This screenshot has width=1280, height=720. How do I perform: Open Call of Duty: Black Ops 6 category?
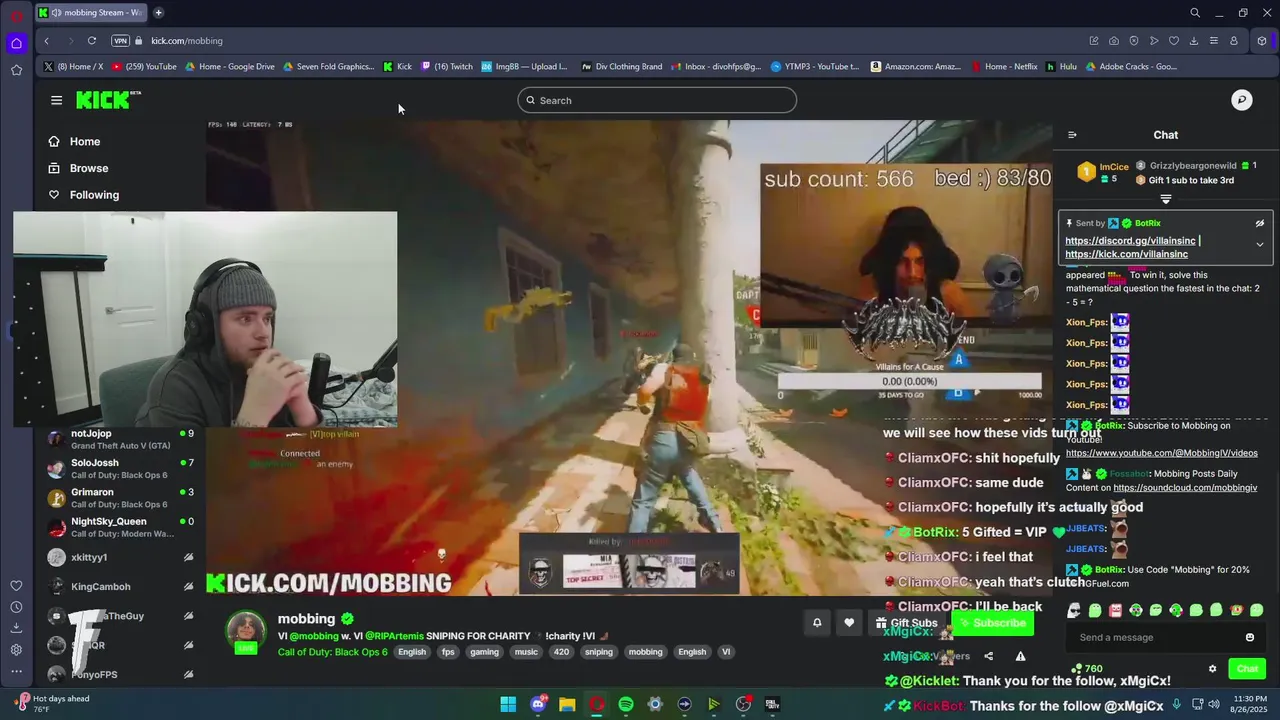point(332,652)
